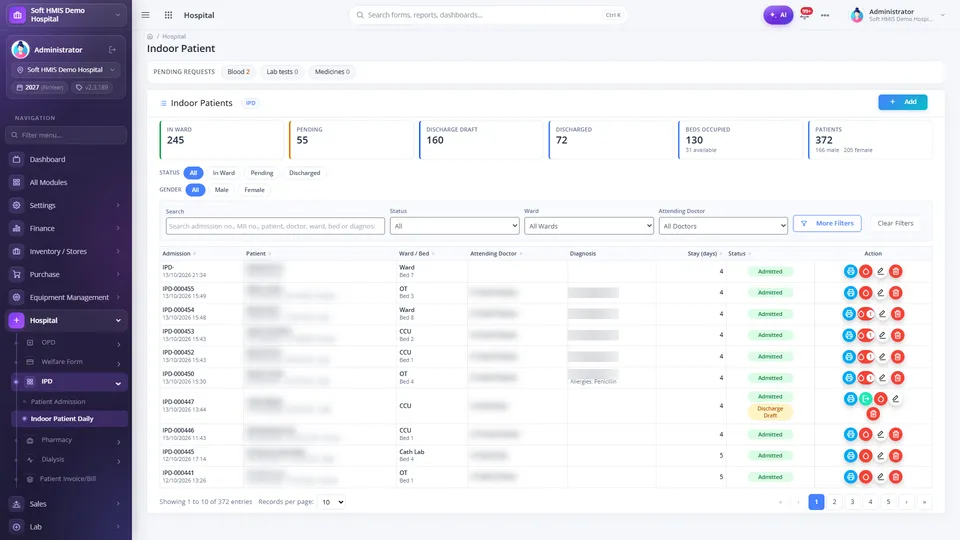
Task: Open the Attending Doctor dropdown
Action: pyautogui.click(x=723, y=226)
